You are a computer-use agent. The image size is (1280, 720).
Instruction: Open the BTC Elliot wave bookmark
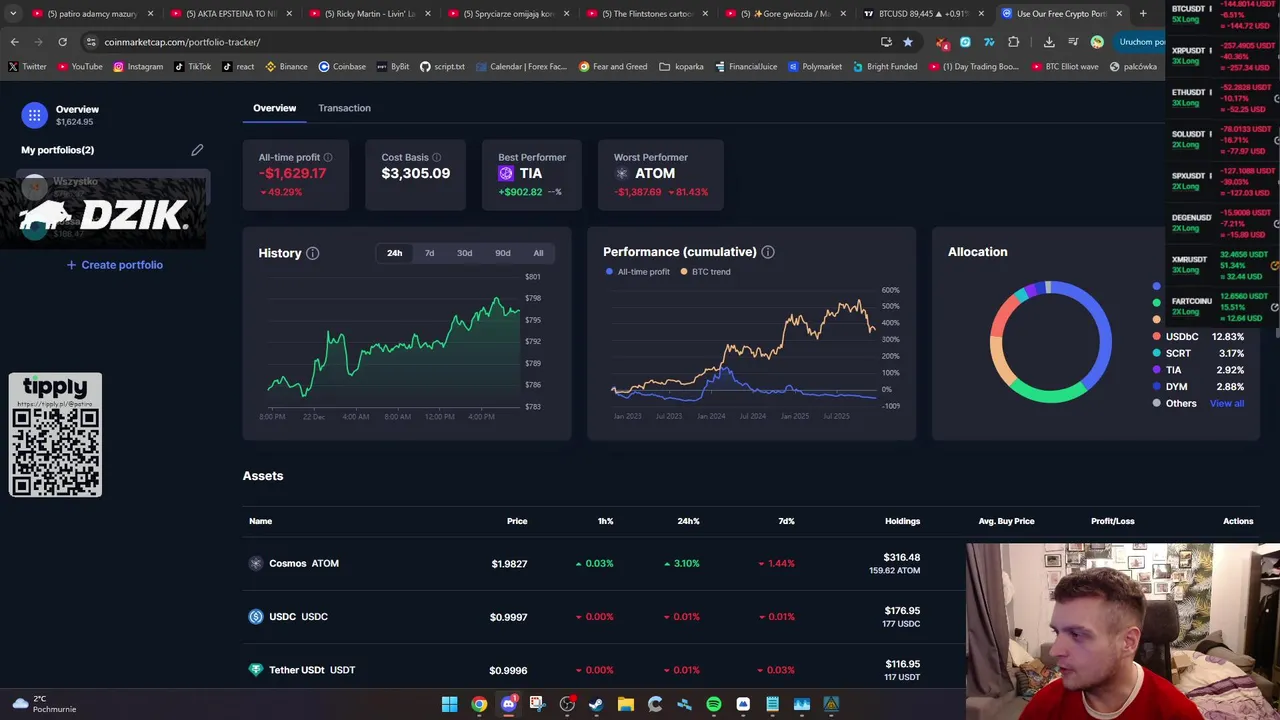[x=1064, y=67]
